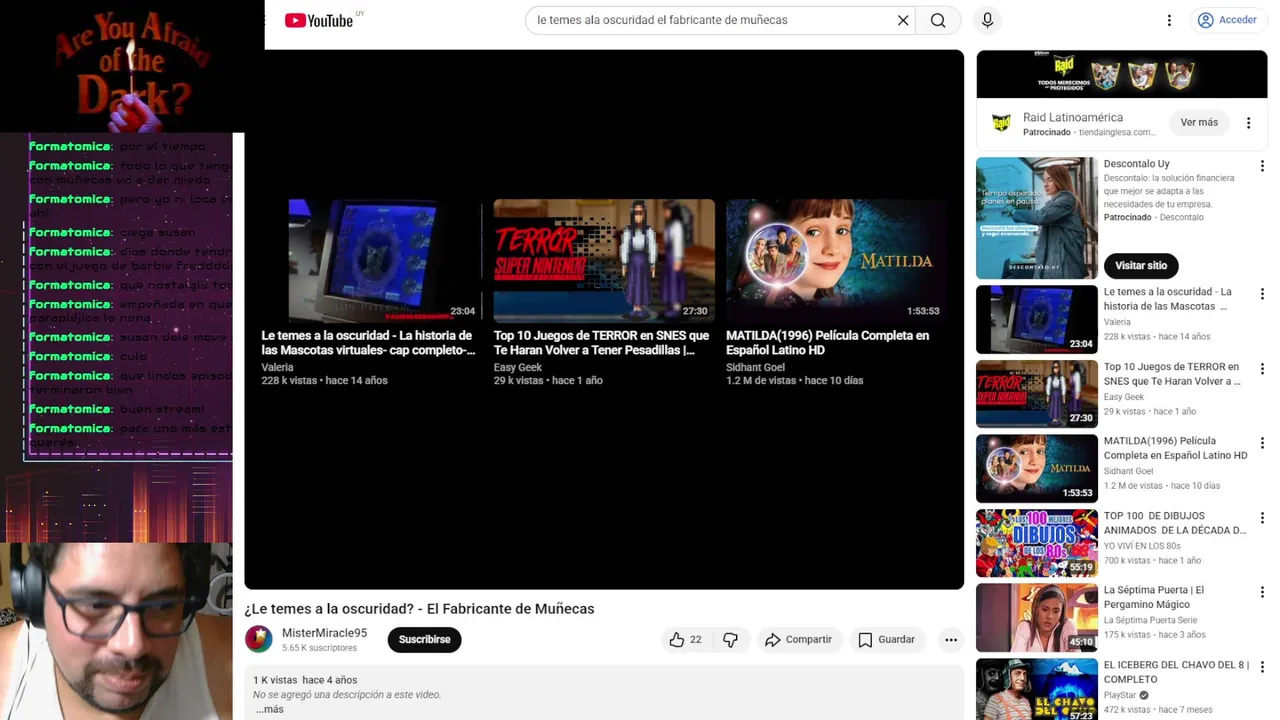Click channel name Sidhant Goel under end-screen

(x=755, y=367)
